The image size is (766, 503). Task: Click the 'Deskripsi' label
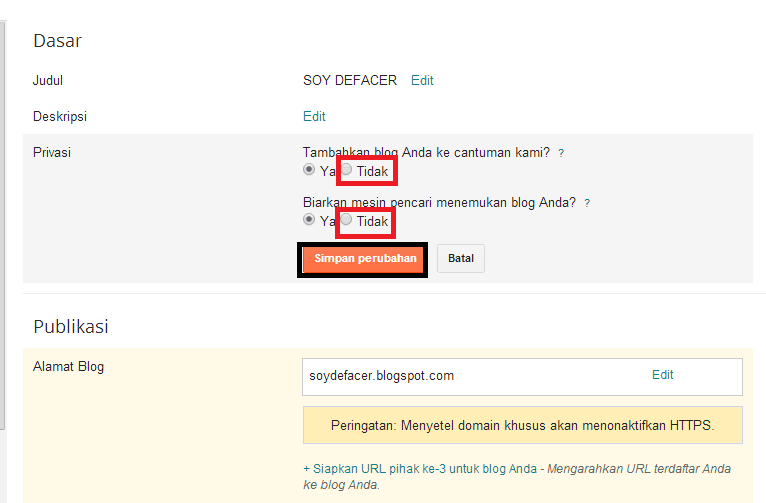[x=60, y=117]
